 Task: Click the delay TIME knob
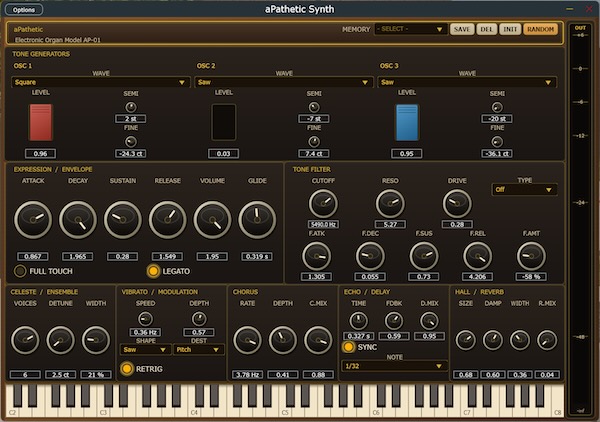(x=359, y=321)
